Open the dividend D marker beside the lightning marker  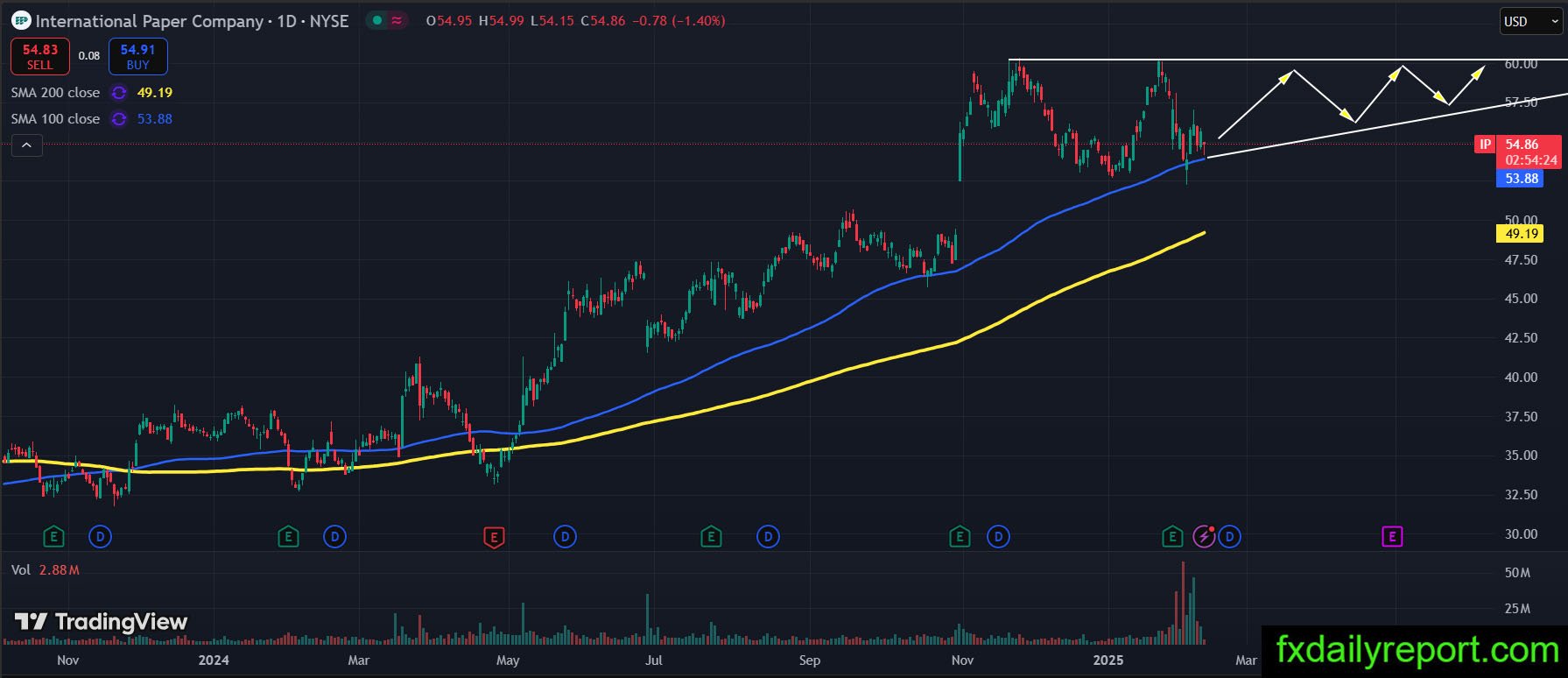click(x=1229, y=536)
